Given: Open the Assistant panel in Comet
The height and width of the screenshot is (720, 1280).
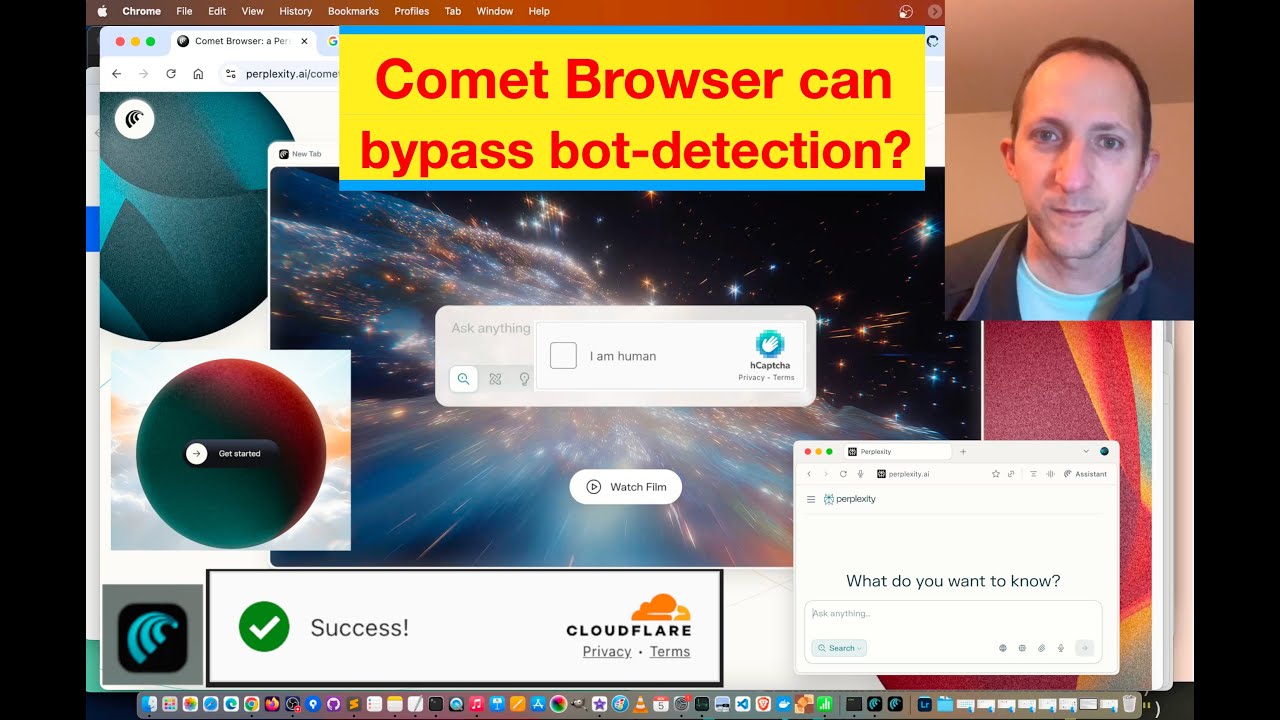Looking at the screenshot, I should click(x=1086, y=474).
